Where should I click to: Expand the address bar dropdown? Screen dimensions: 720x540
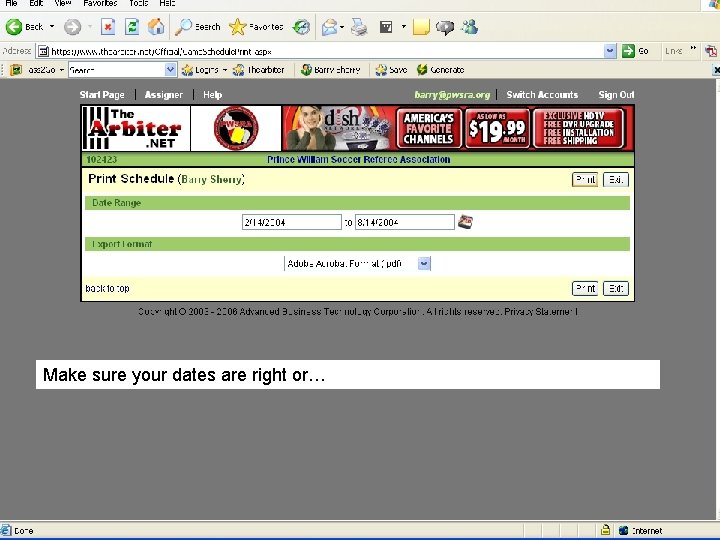[609, 51]
